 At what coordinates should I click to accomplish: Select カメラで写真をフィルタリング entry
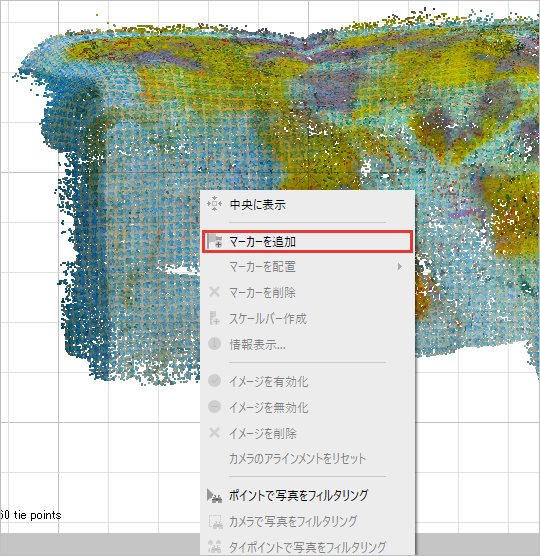pyautogui.click(x=307, y=521)
